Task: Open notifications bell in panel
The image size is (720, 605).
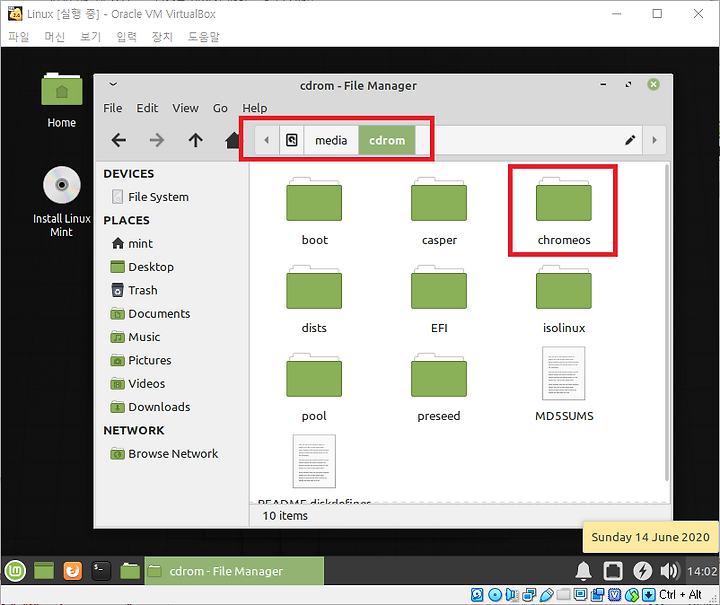Action: click(584, 571)
